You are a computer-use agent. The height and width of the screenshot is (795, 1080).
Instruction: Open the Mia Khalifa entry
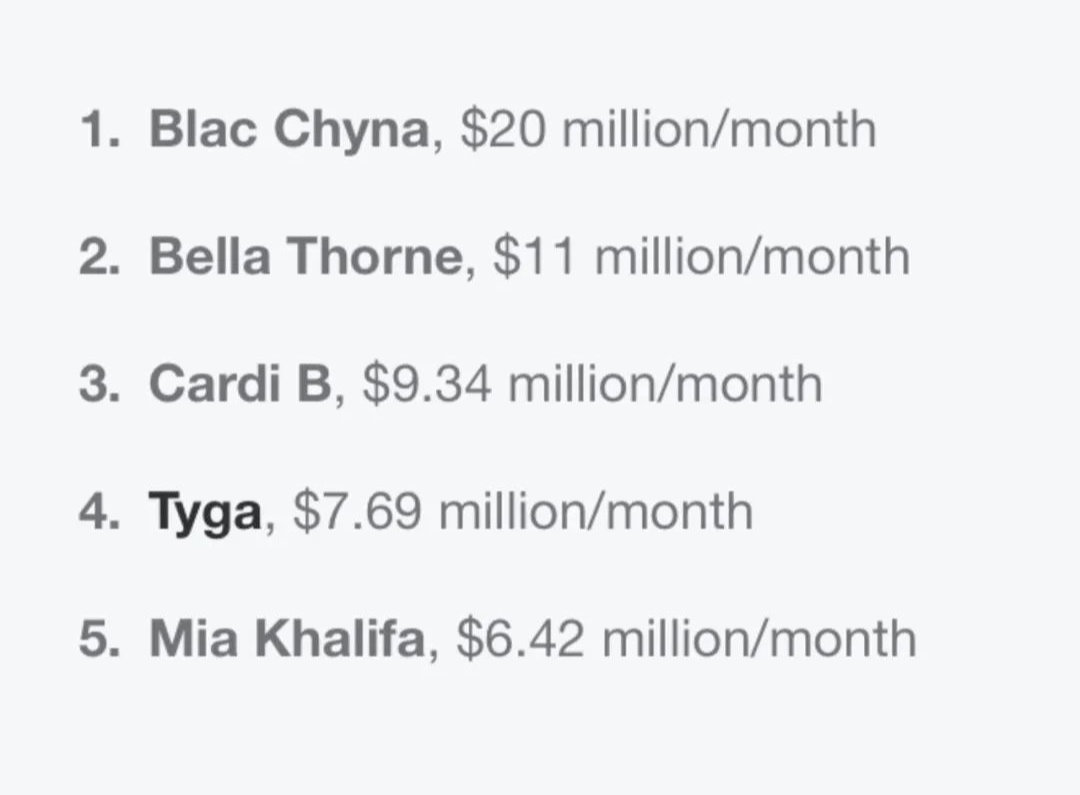coord(288,640)
